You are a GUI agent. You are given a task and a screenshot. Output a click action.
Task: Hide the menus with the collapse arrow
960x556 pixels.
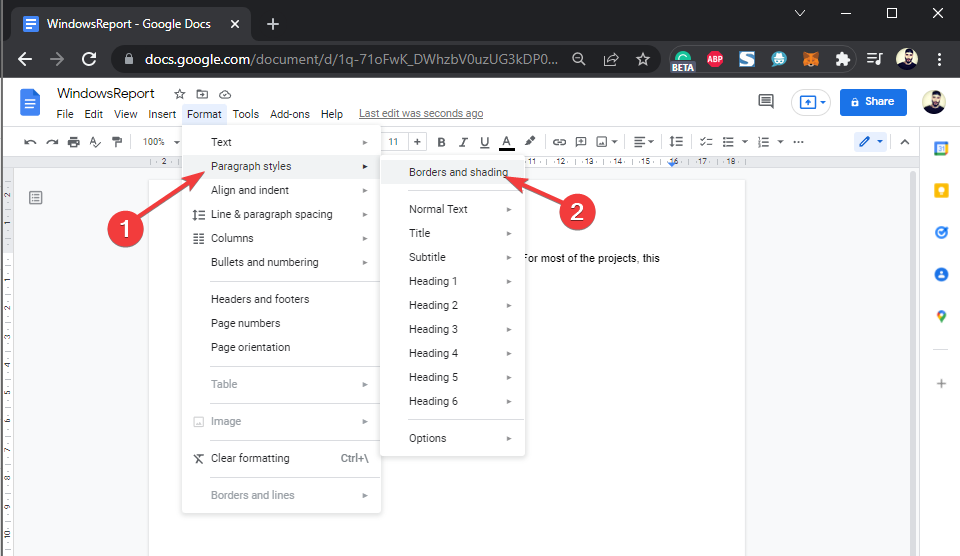[x=905, y=142]
